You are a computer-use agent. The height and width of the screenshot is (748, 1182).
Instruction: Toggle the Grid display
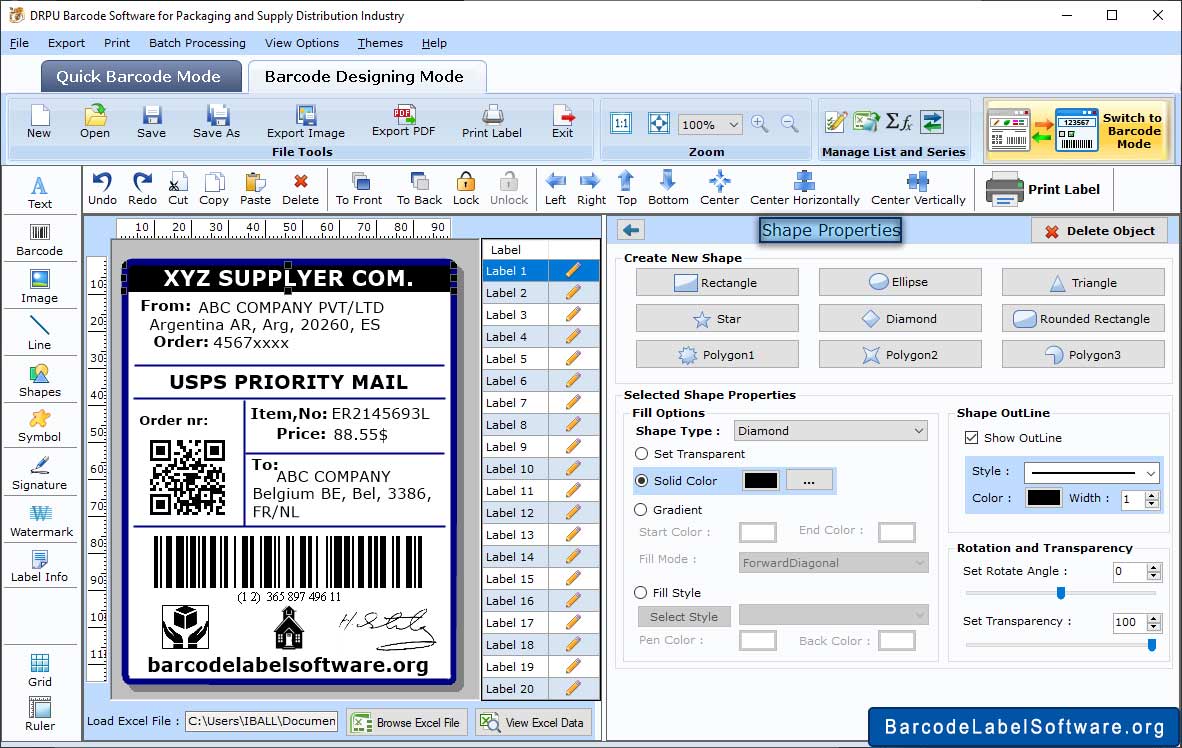click(39, 670)
